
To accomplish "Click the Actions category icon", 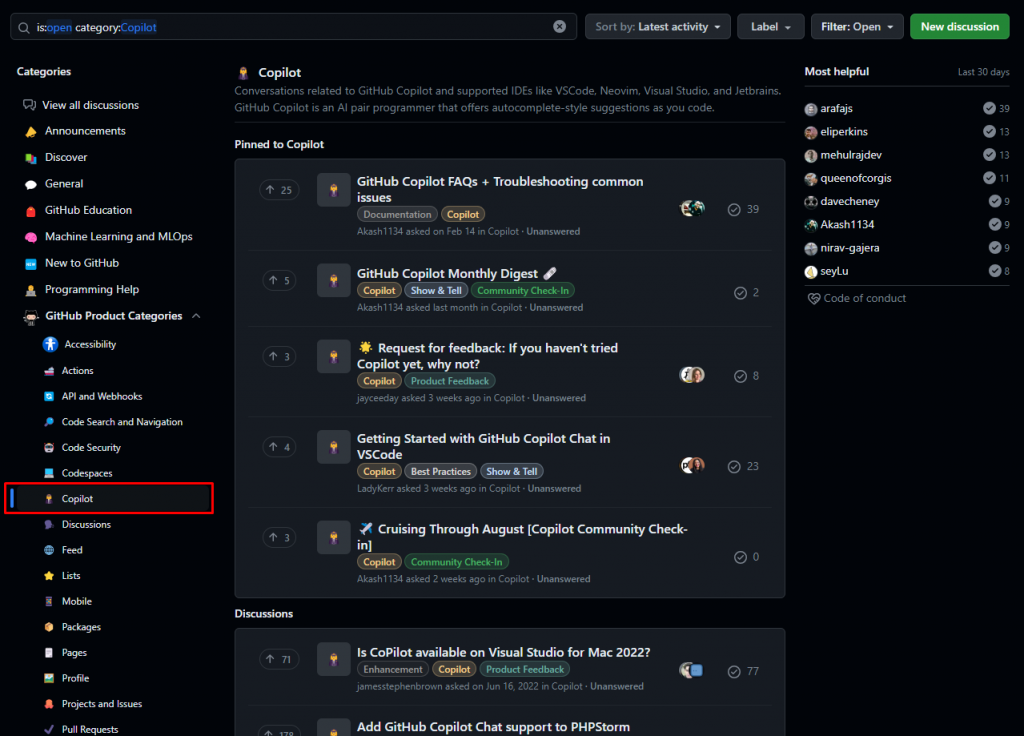I will point(49,371).
